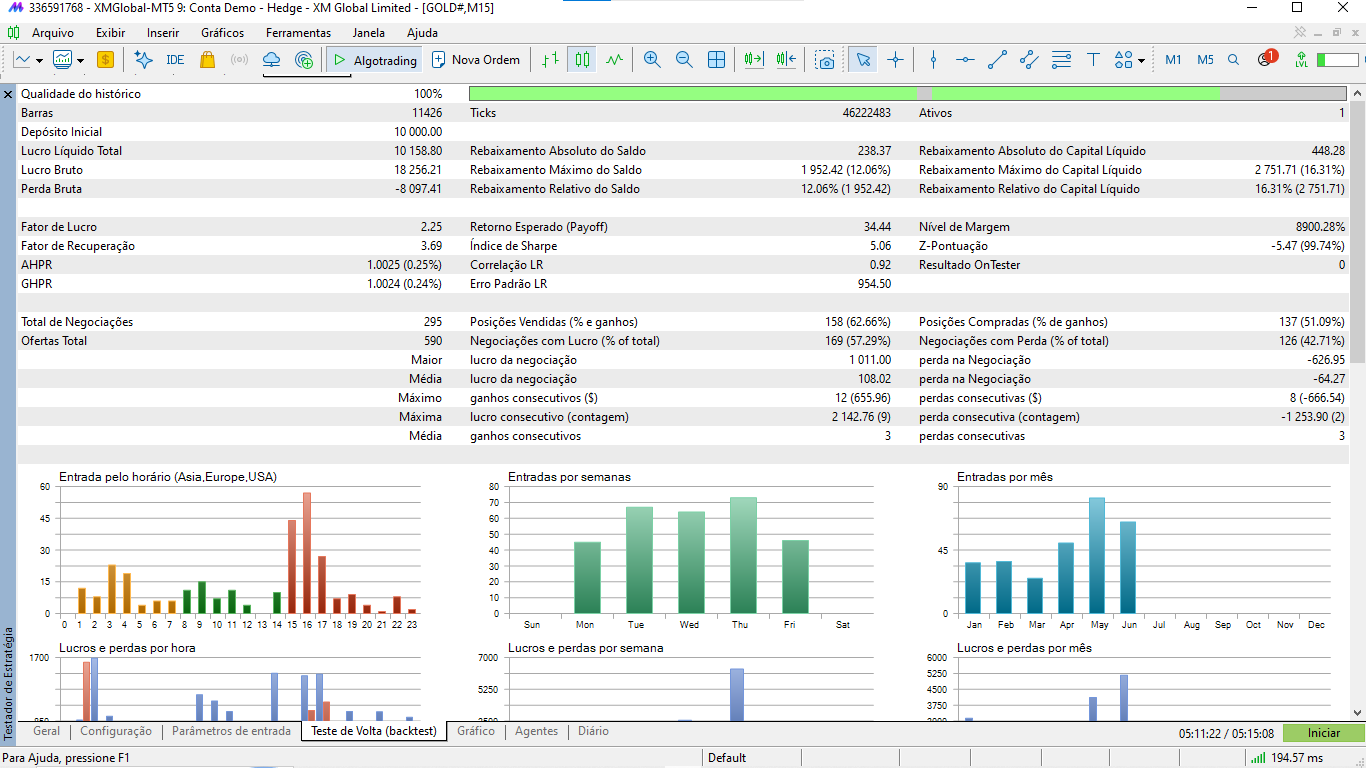Select the vertical line drawing tool
The height and width of the screenshot is (768, 1366).
point(933,60)
